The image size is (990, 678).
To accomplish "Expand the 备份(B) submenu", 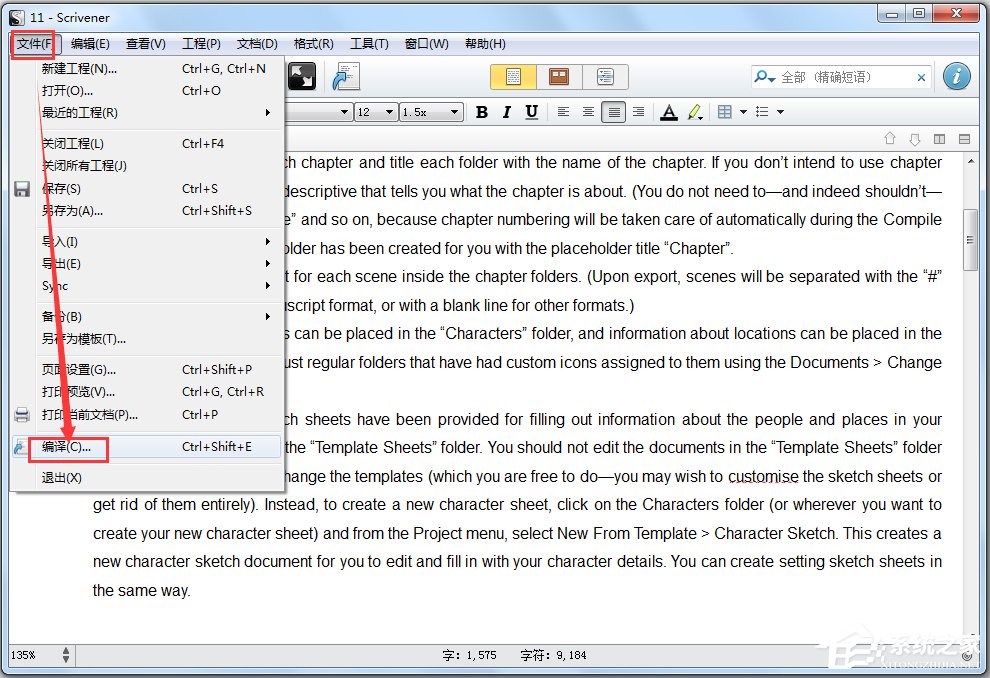I will click(x=146, y=316).
